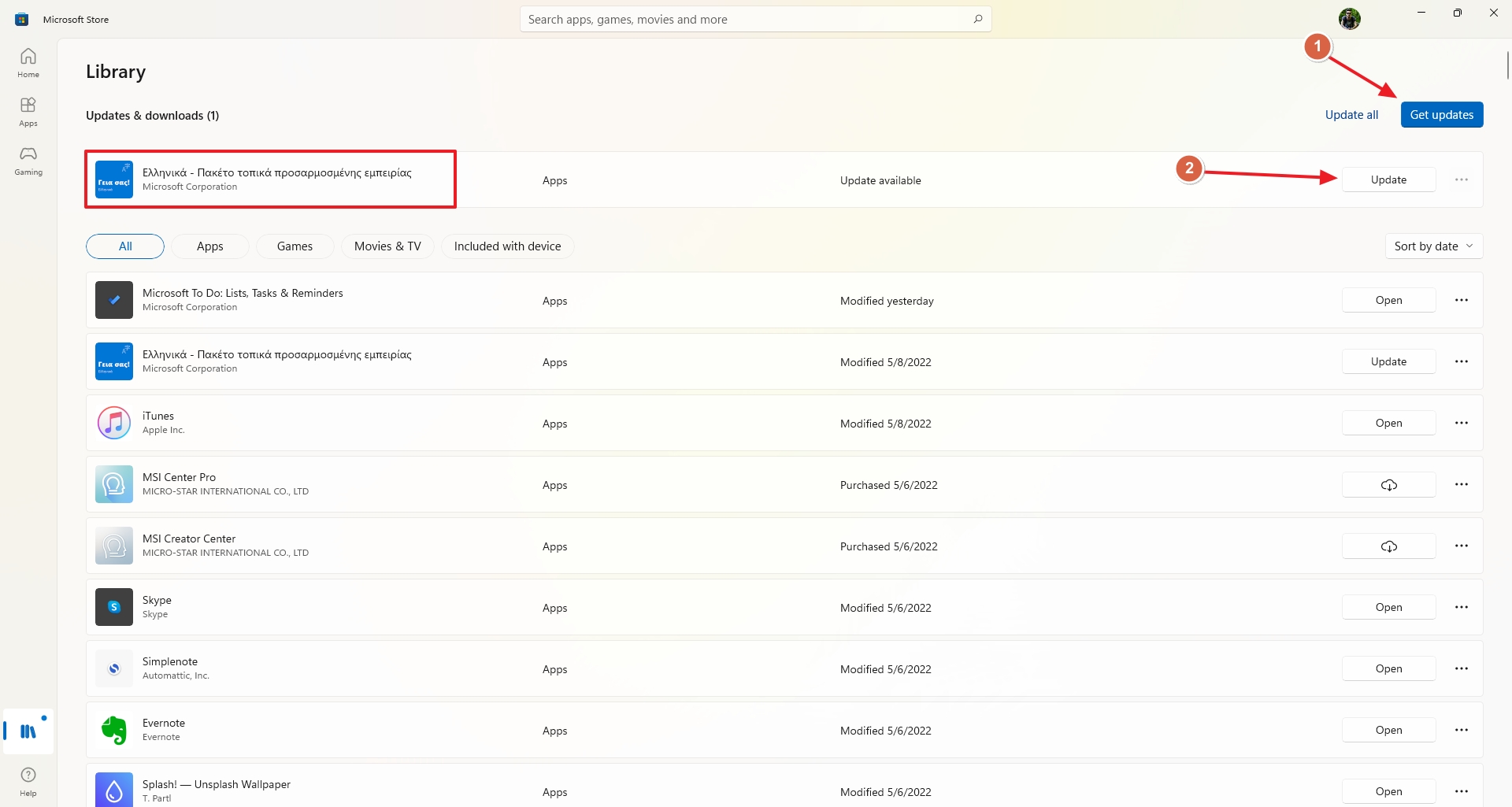1512x807 pixels.
Task: Filter library by Games
Action: click(x=295, y=246)
